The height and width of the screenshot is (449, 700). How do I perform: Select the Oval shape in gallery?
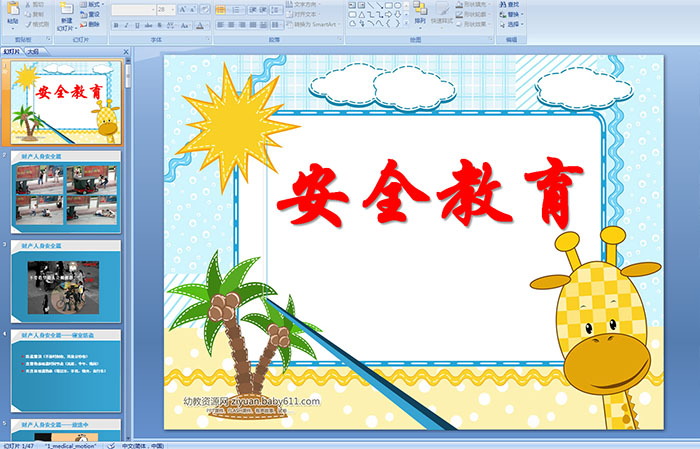[397, 5]
